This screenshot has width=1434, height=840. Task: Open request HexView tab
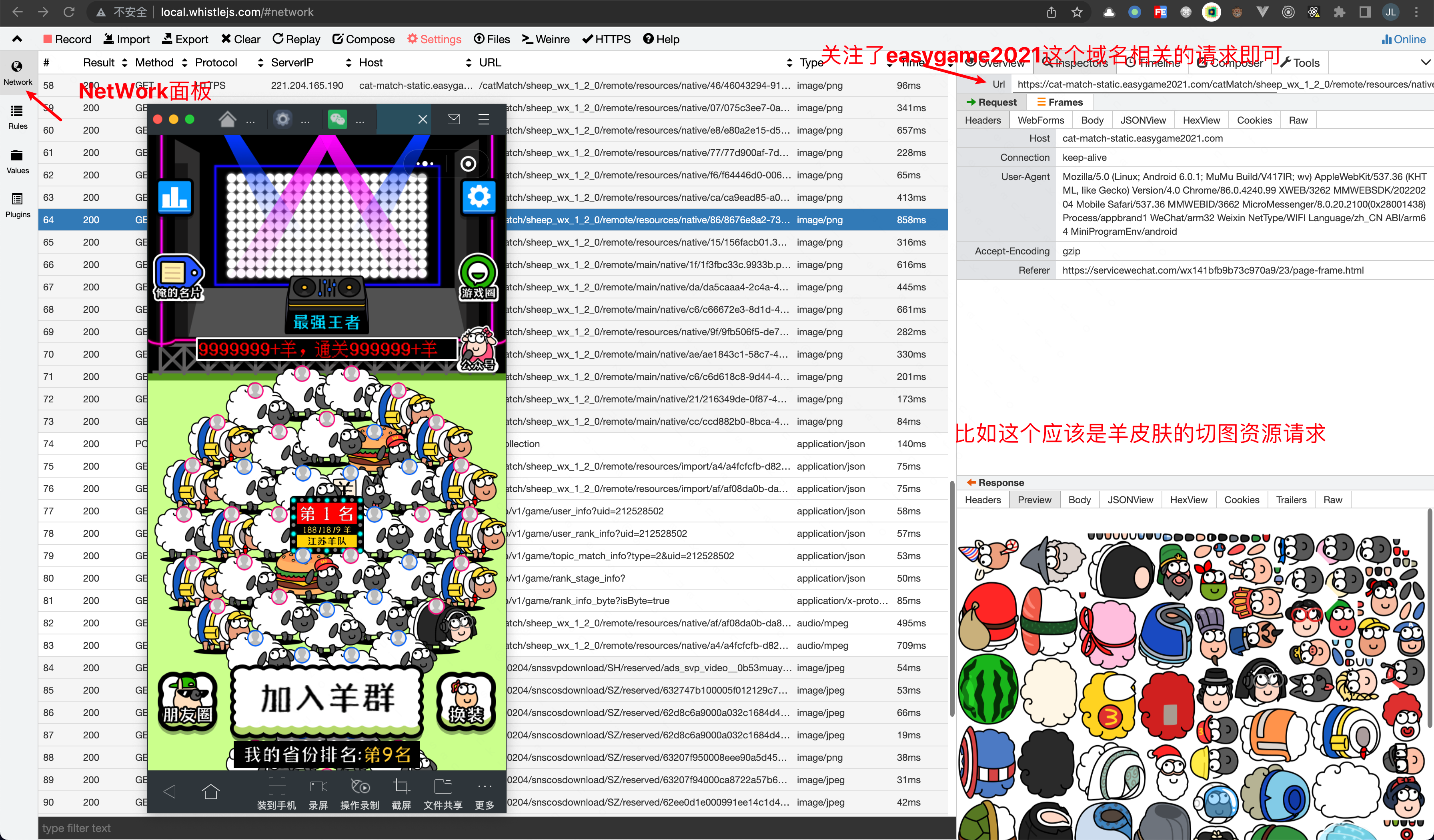point(1201,120)
